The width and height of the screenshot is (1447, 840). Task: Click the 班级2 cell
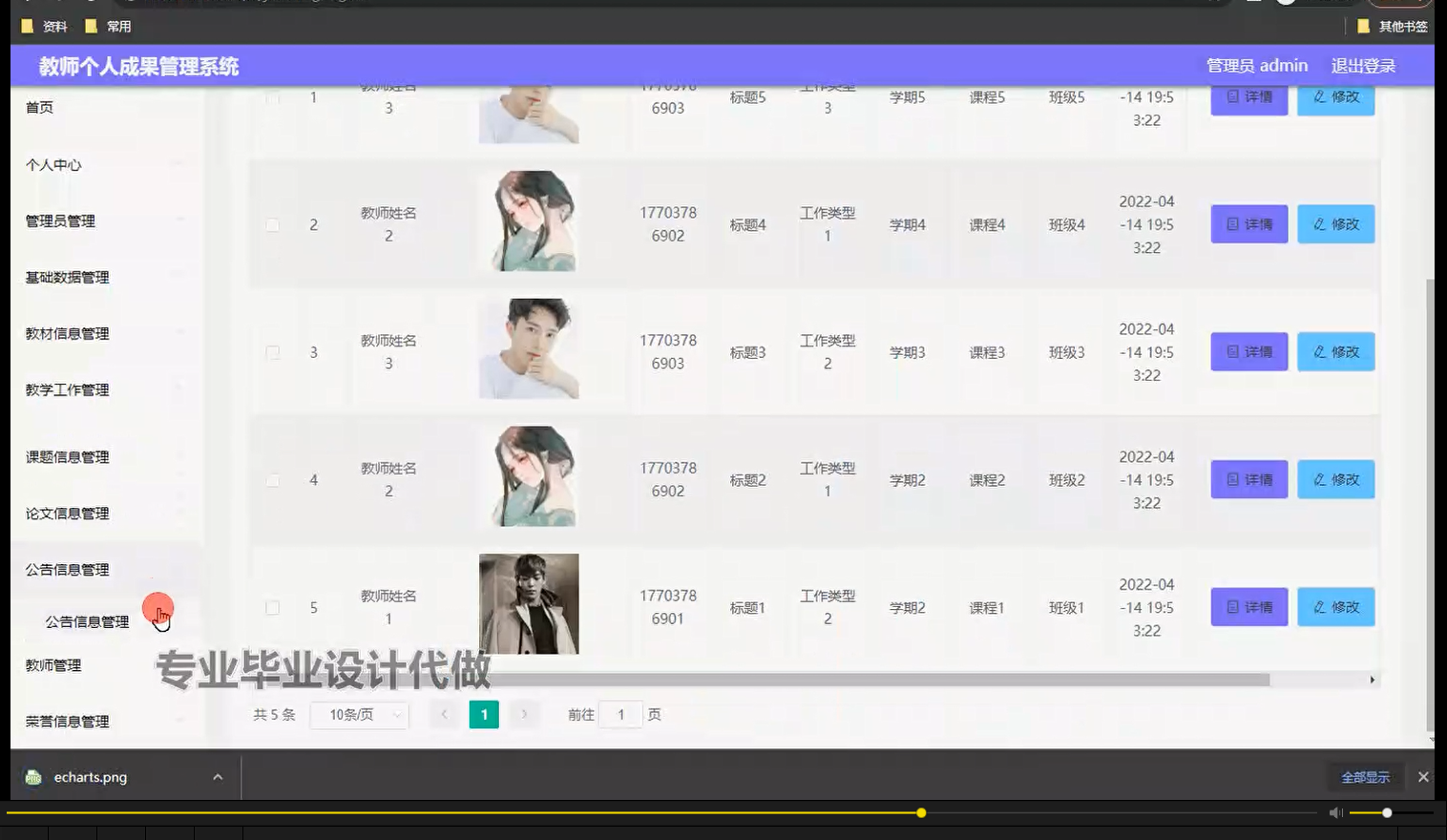coord(1067,480)
